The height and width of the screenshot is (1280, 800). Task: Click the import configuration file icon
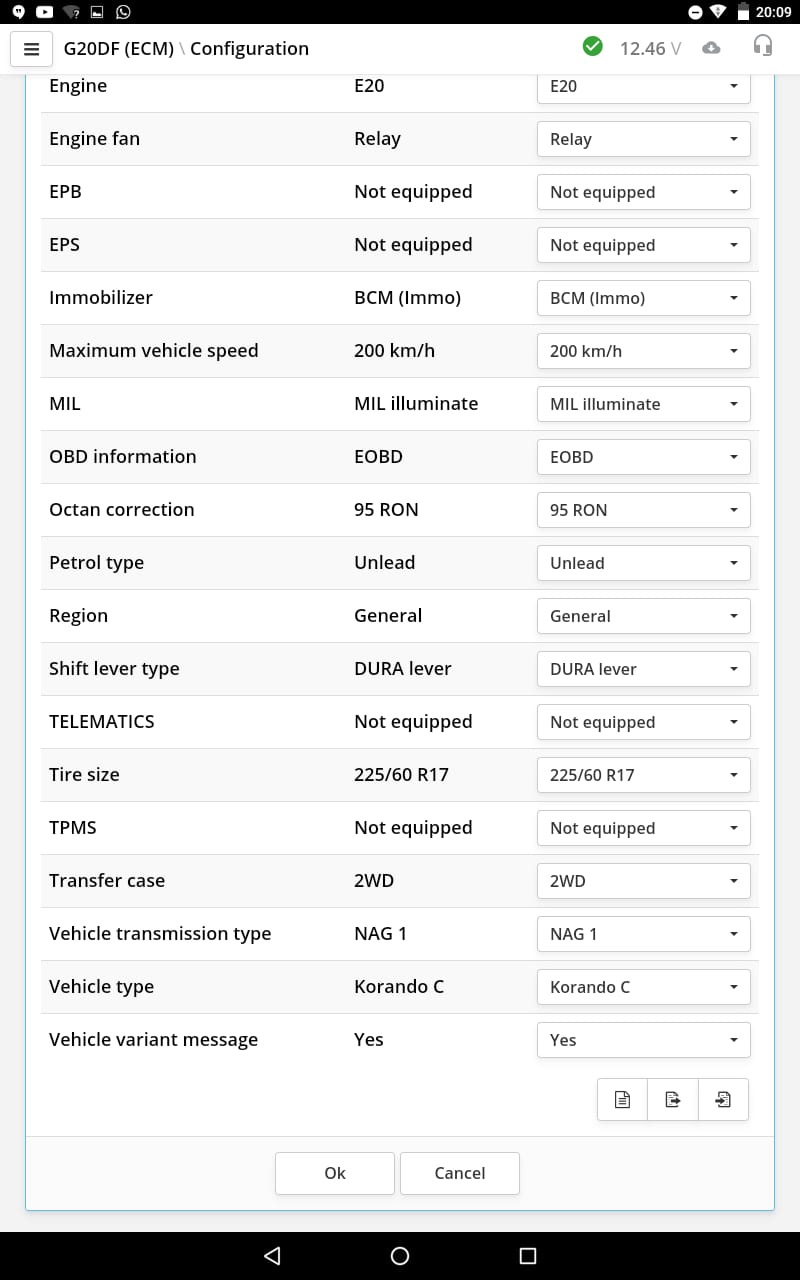723,1099
